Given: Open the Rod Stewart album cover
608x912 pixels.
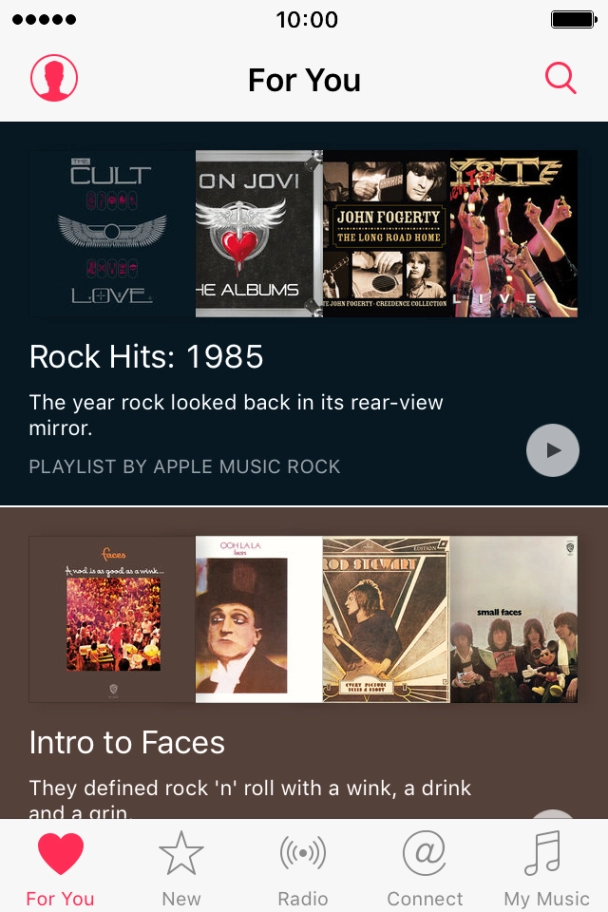Looking at the screenshot, I should [x=386, y=619].
